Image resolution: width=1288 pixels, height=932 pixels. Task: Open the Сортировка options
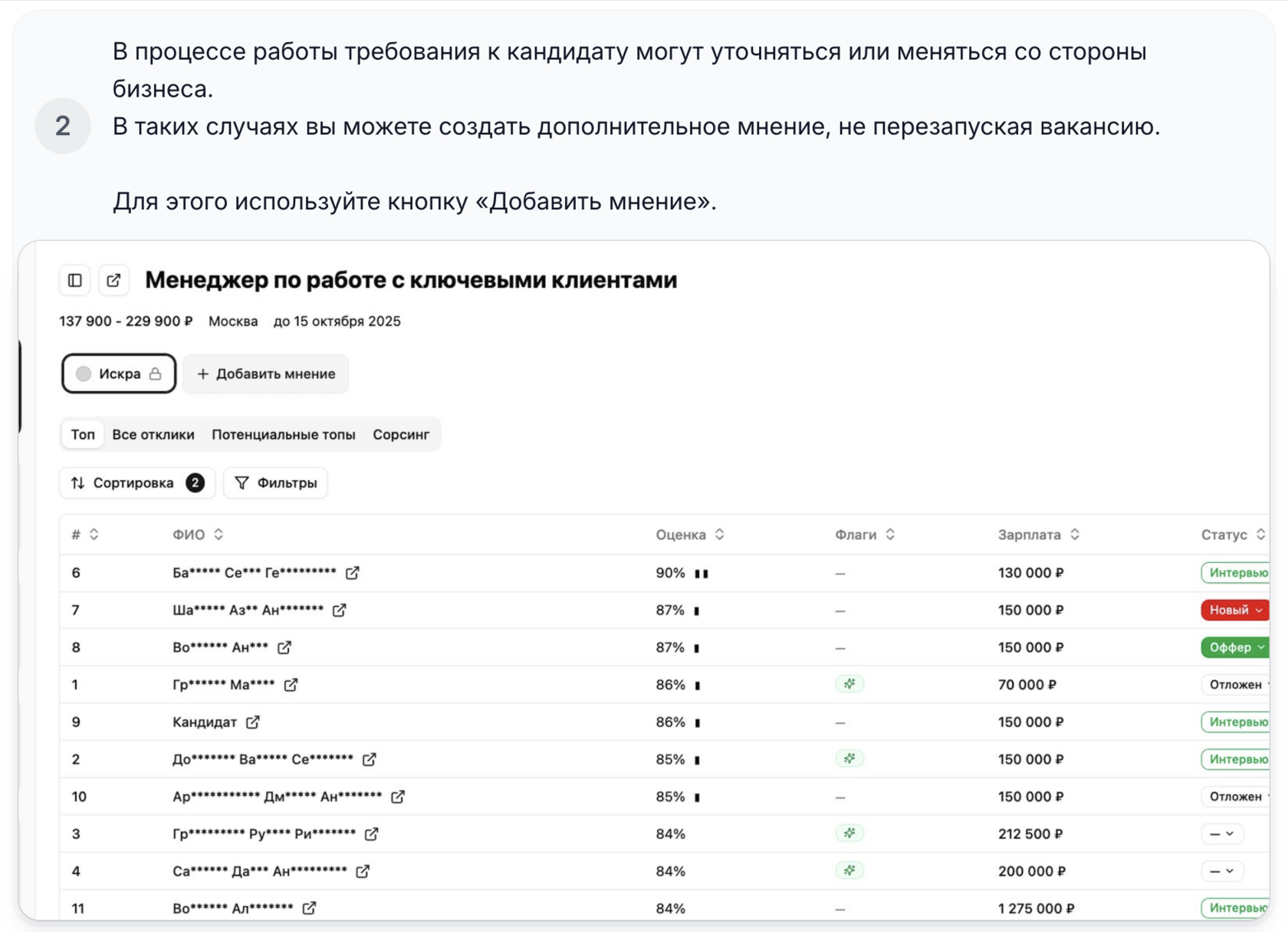coord(137,483)
